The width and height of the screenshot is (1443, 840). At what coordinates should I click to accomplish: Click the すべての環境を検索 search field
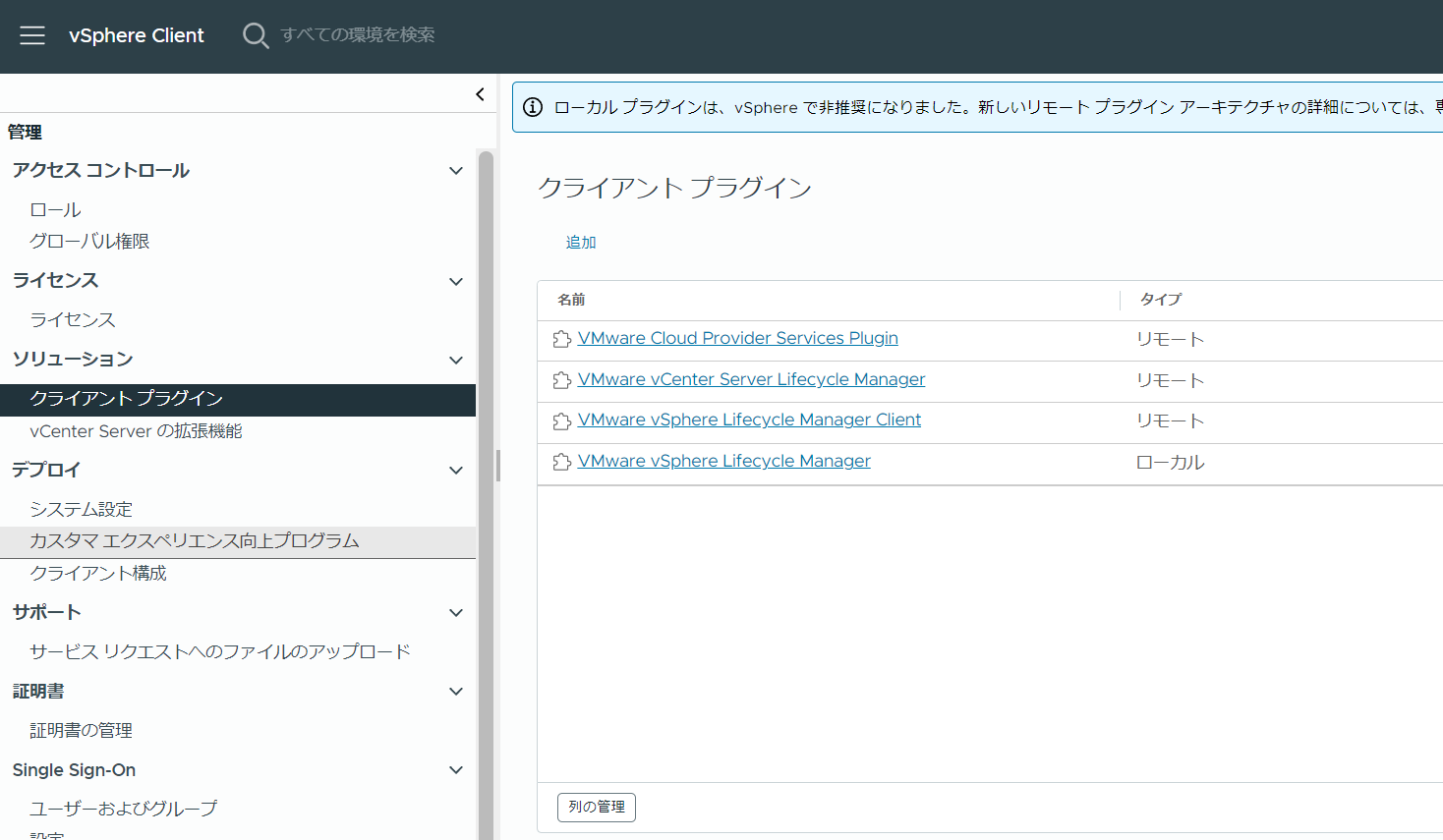pos(358,34)
